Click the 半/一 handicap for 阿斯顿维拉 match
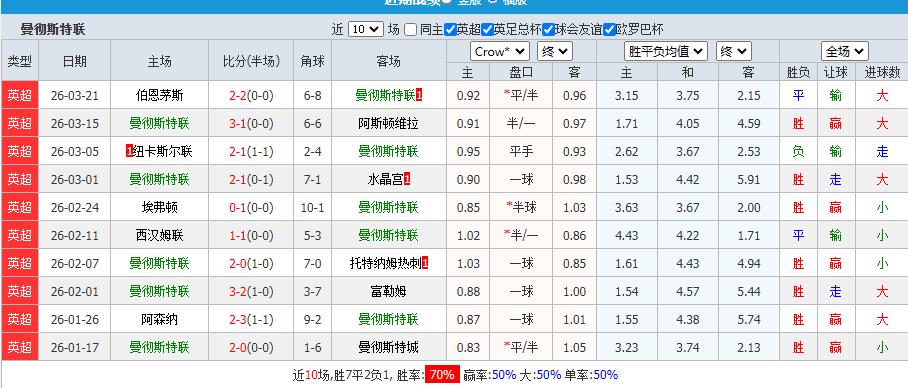 point(521,123)
